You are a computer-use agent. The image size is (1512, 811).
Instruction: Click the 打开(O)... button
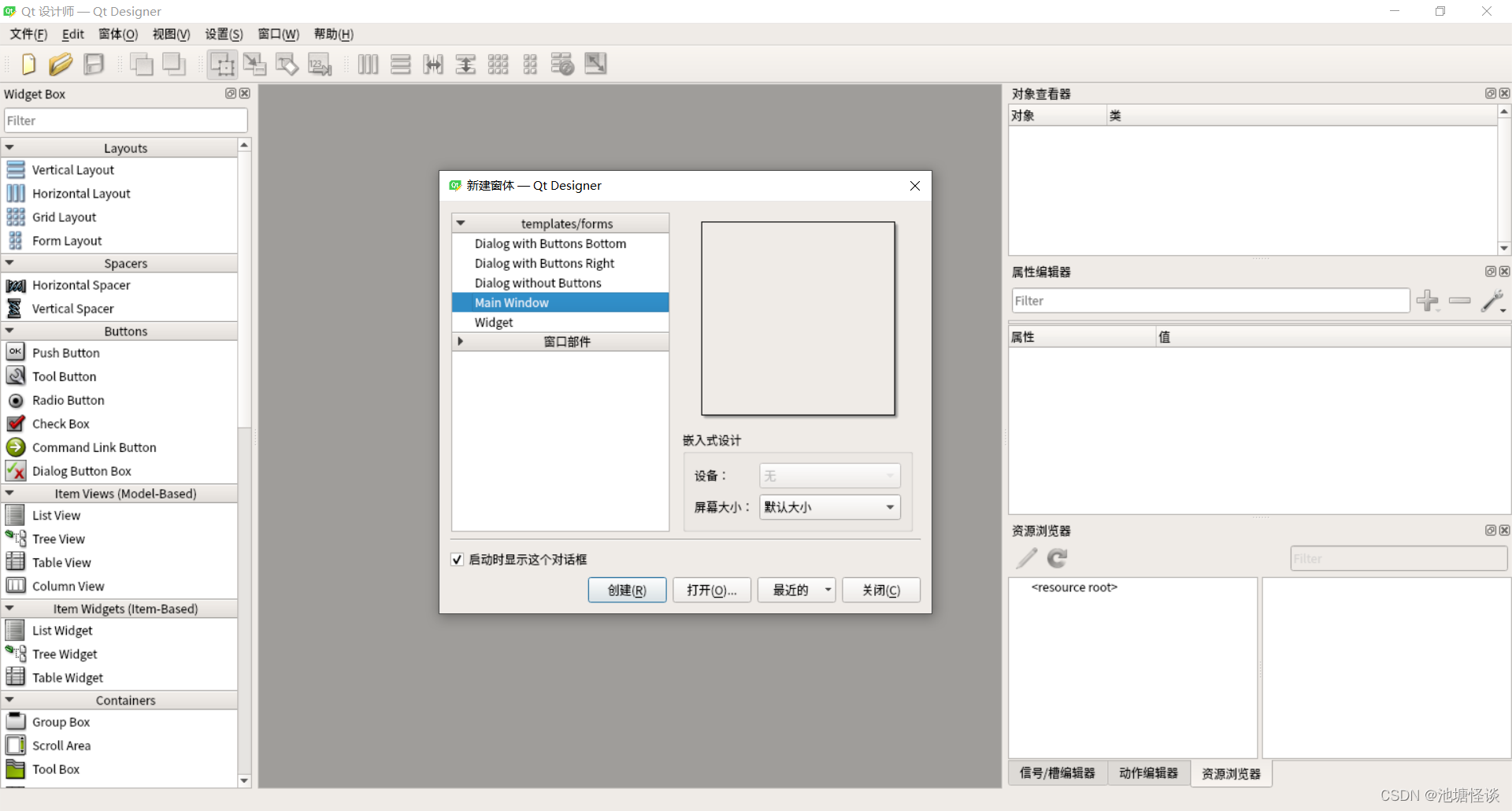[712, 590]
